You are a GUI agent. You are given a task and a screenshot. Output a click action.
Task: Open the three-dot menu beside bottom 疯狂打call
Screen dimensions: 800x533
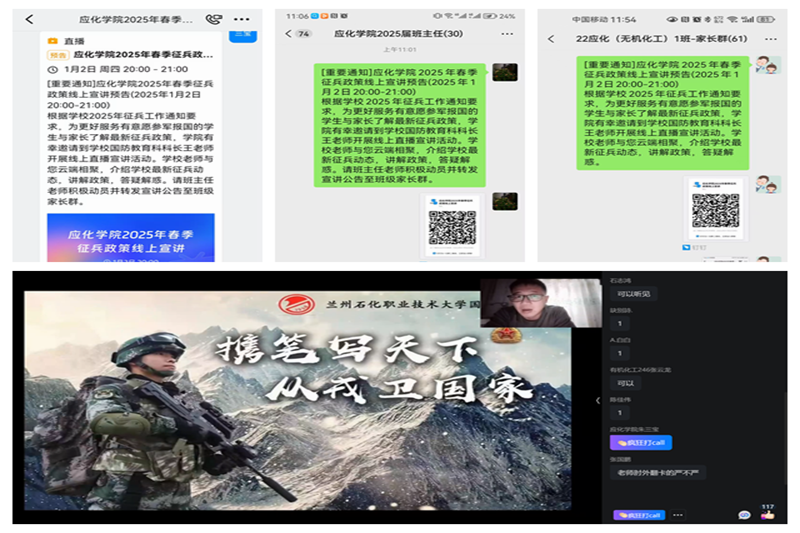[x=678, y=515]
